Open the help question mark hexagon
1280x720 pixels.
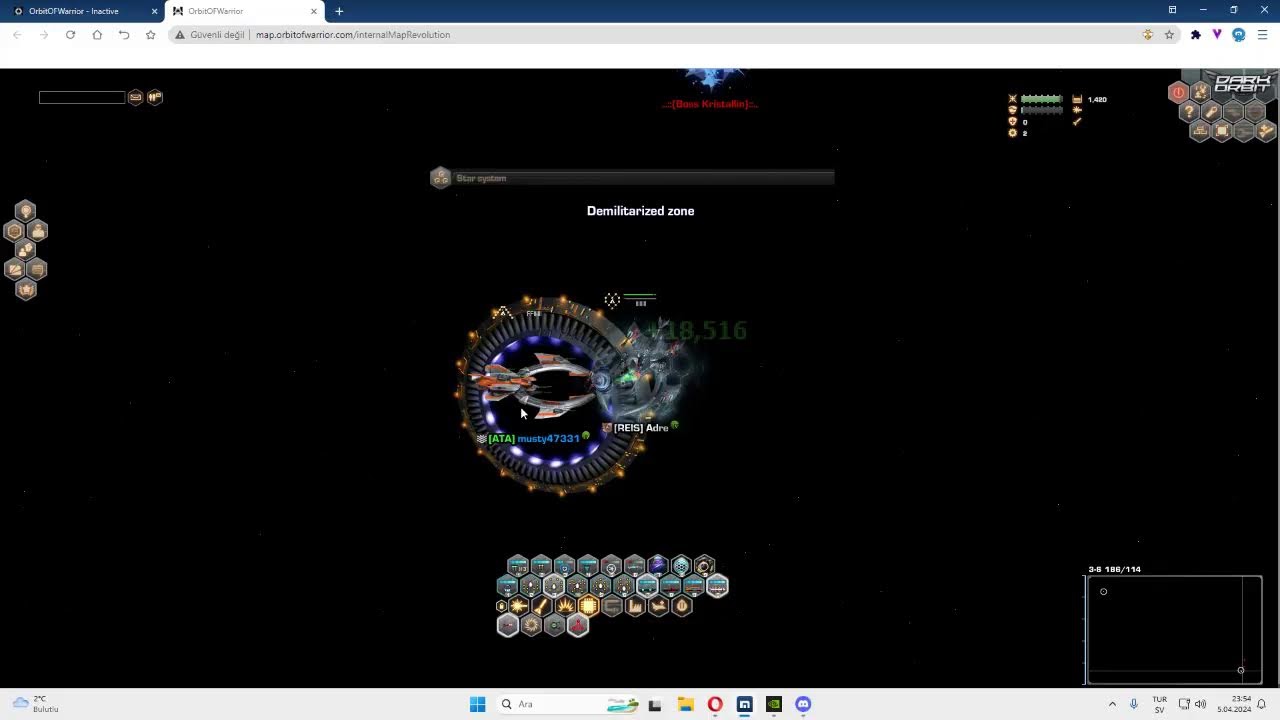(x=1189, y=112)
